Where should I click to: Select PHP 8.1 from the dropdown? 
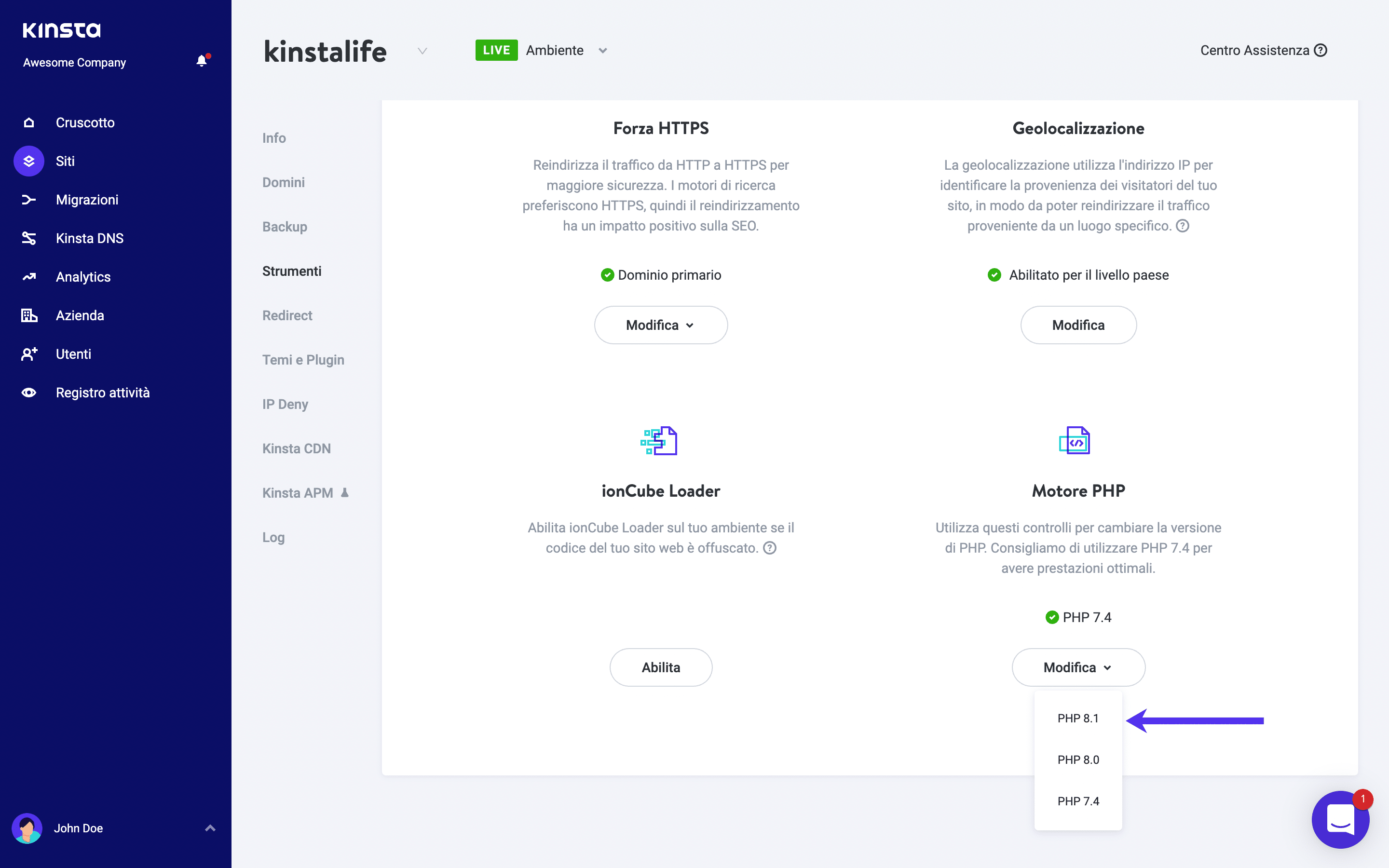click(1078, 718)
